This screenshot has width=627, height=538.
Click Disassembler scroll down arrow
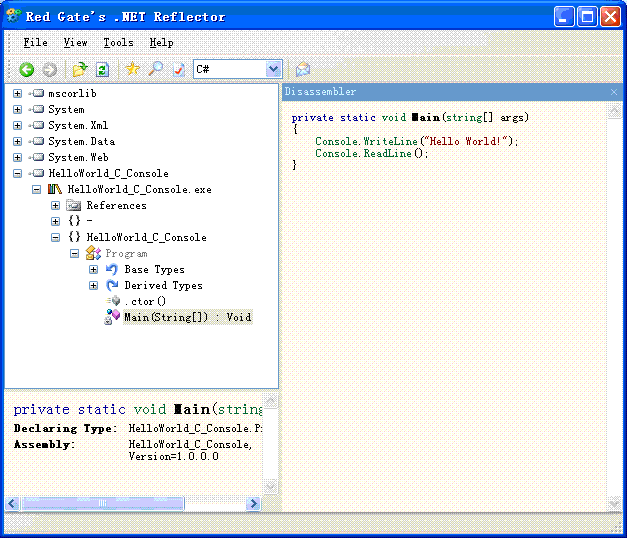pyautogui.click(x=614, y=504)
